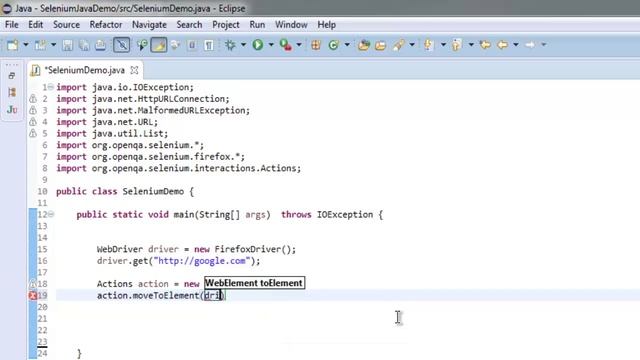Open the Search dropdown arrow

412,45
